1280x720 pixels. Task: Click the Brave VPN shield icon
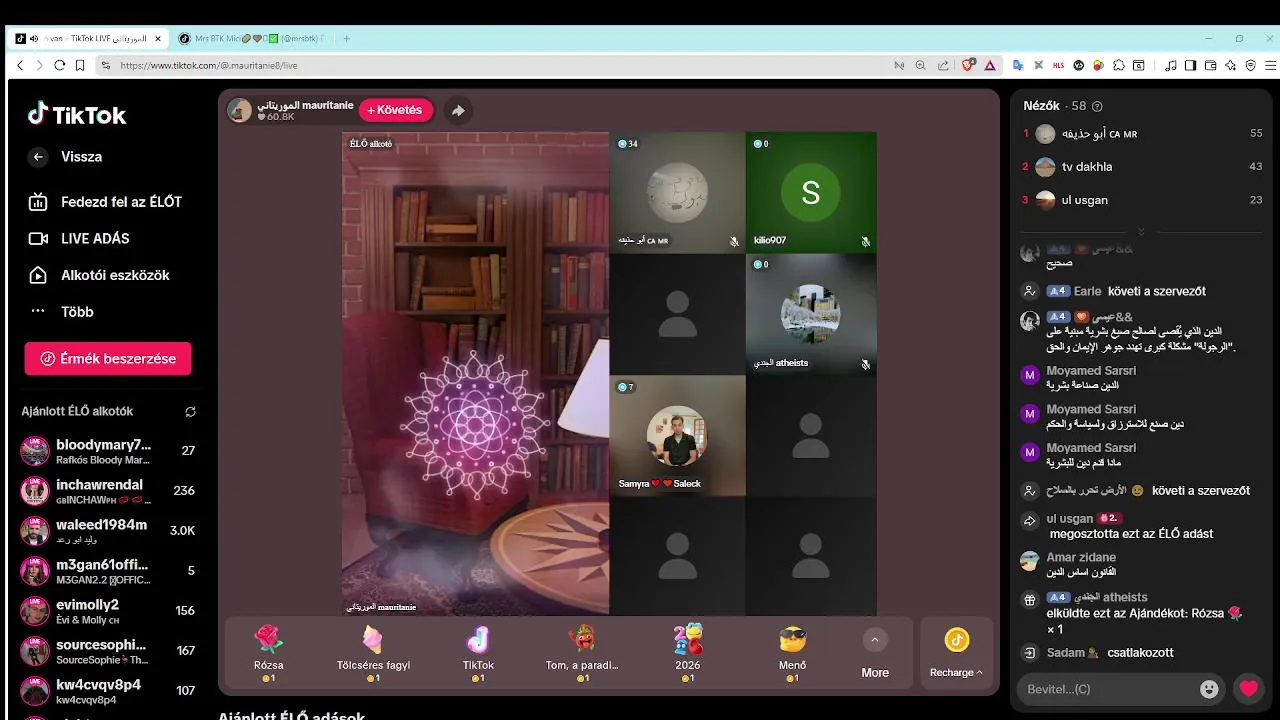[1250, 65]
